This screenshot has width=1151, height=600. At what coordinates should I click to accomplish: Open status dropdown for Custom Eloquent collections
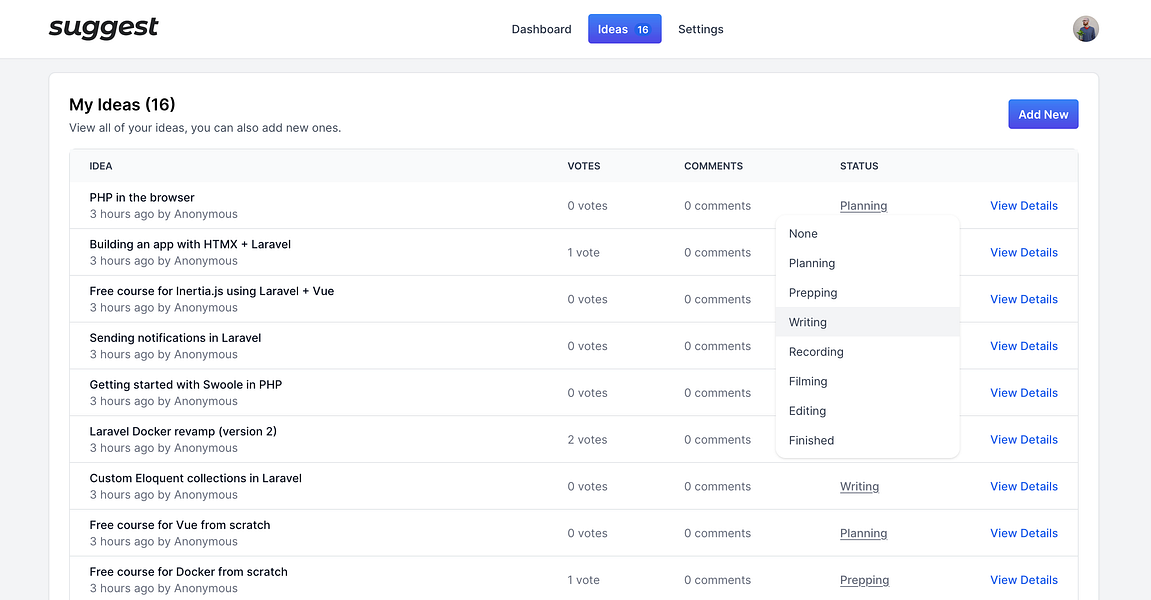859,487
